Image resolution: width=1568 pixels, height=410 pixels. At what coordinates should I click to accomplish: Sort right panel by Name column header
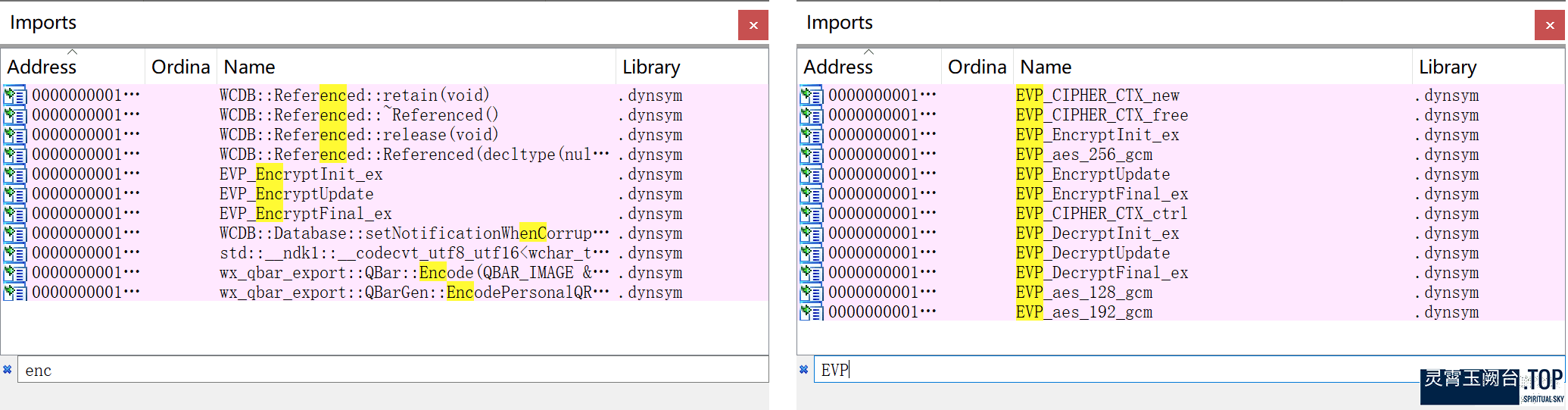(x=1046, y=67)
